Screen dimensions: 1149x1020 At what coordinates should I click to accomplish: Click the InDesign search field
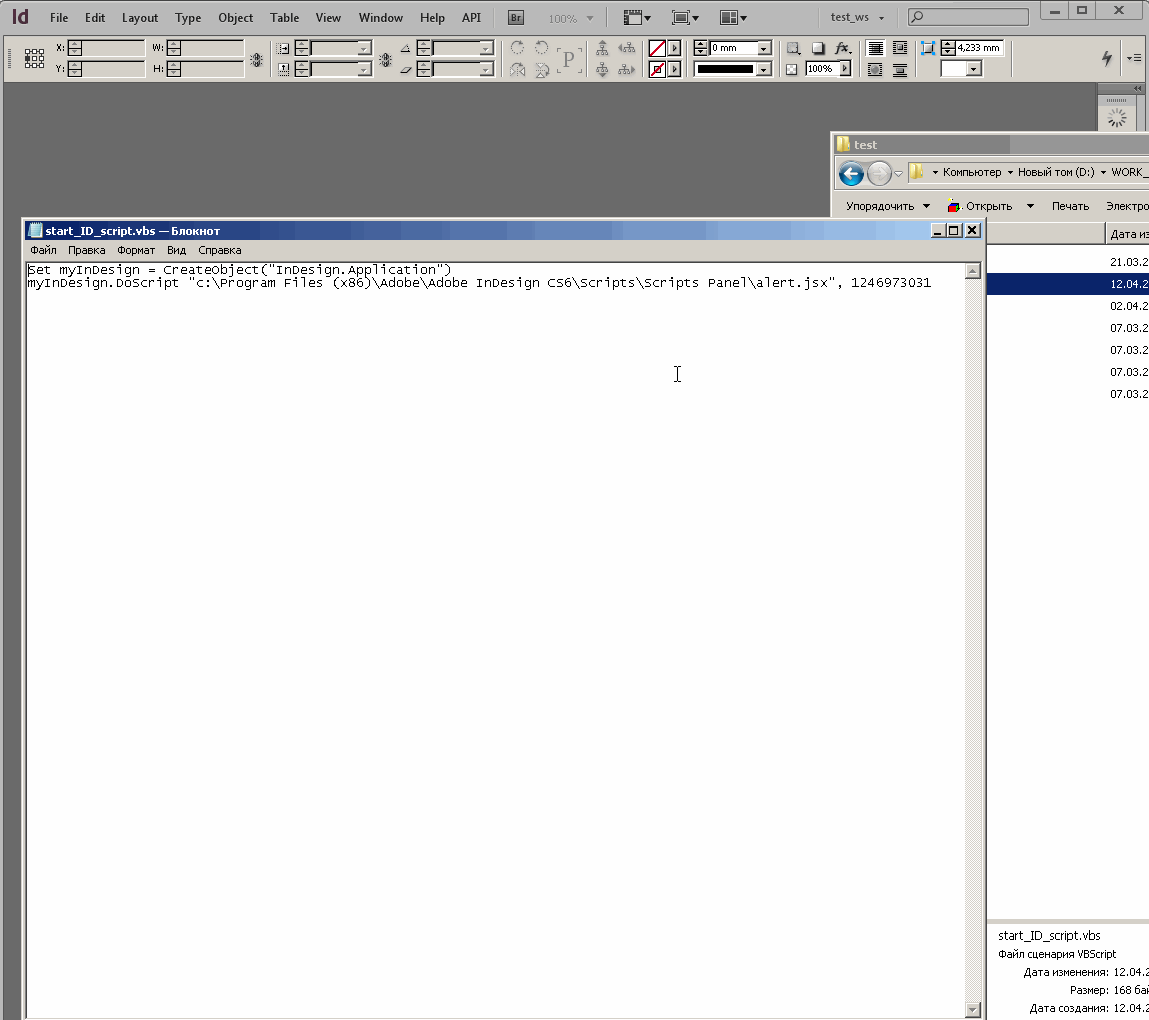[x=968, y=16]
